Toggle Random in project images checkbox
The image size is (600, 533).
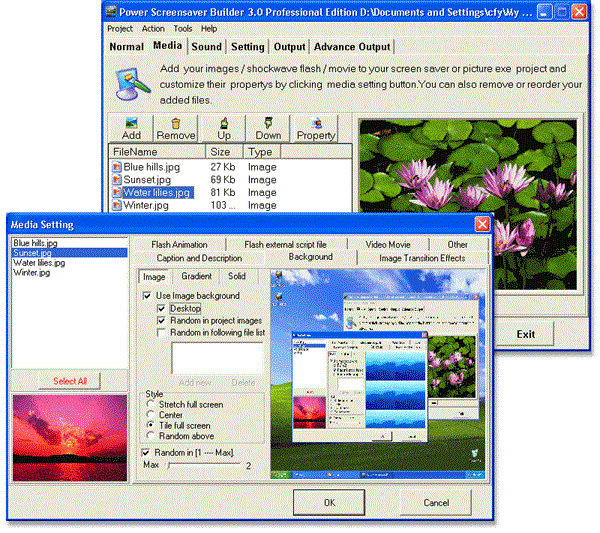[x=161, y=321]
